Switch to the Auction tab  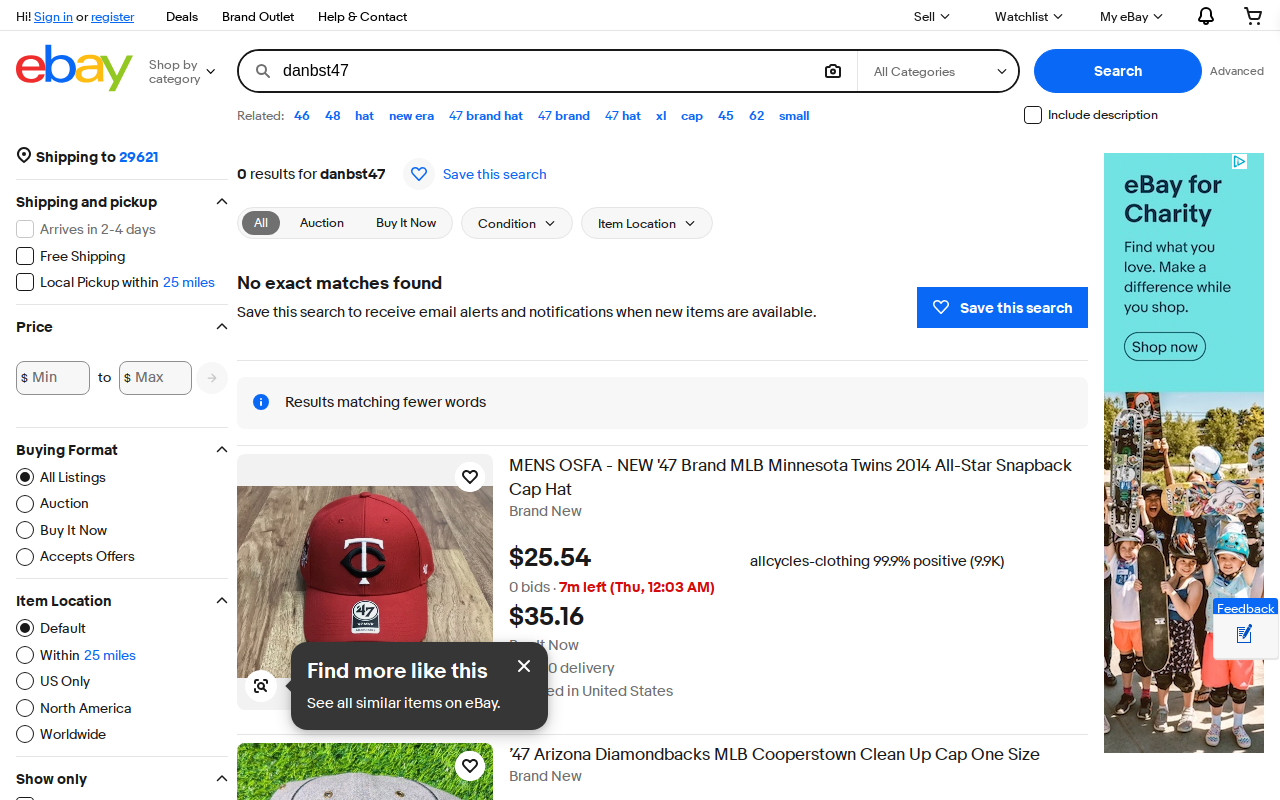pos(322,223)
